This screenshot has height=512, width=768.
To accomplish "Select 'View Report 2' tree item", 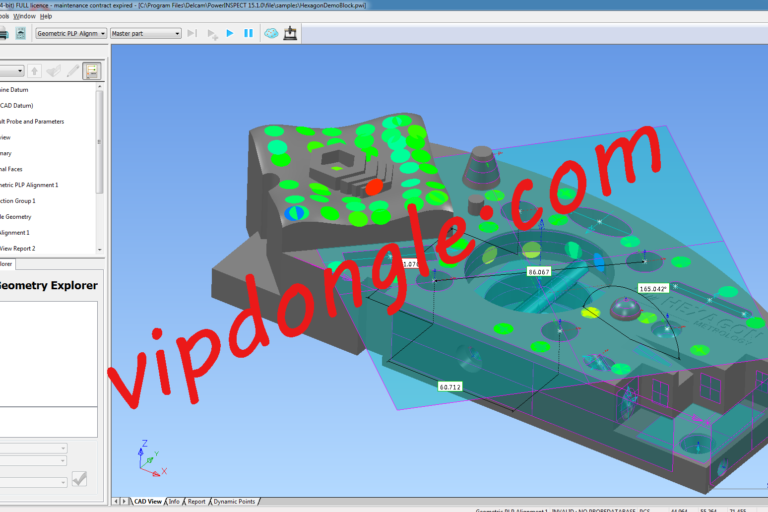I will [x=18, y=248].
